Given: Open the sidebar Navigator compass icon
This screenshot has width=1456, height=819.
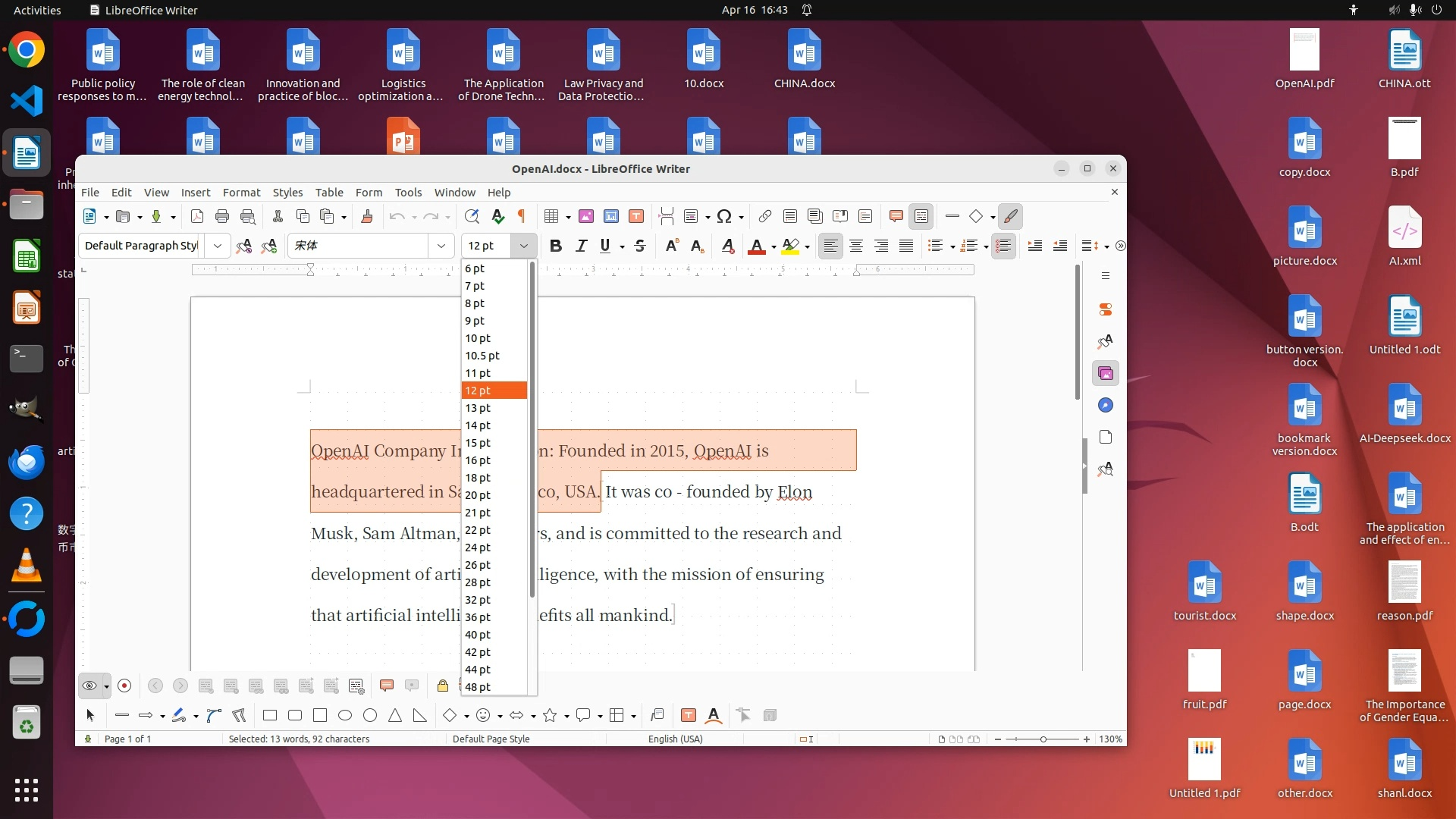Looking at the screenshot, I should 1106,406.
